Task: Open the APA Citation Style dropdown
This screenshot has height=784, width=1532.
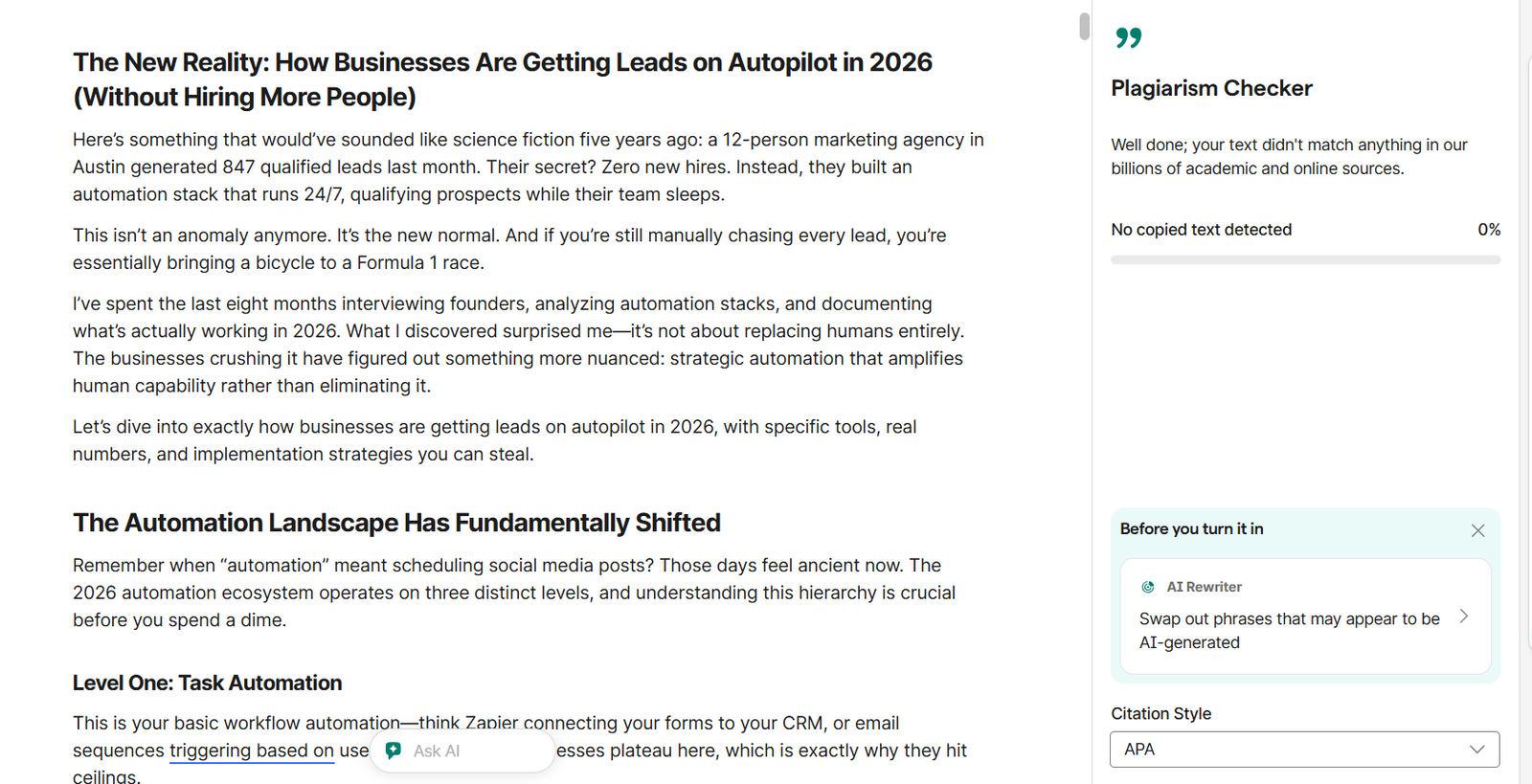Action: click(x=1304, y=750)
